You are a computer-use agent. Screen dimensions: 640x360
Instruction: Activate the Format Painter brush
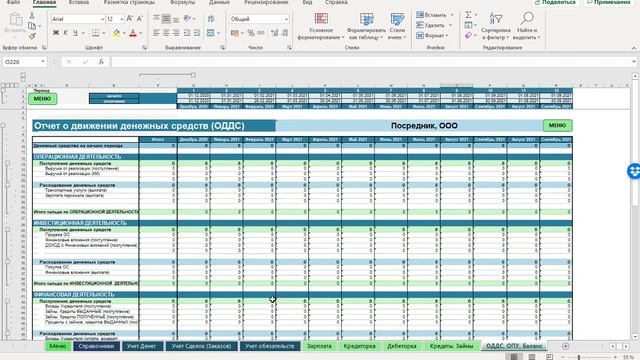32,36
